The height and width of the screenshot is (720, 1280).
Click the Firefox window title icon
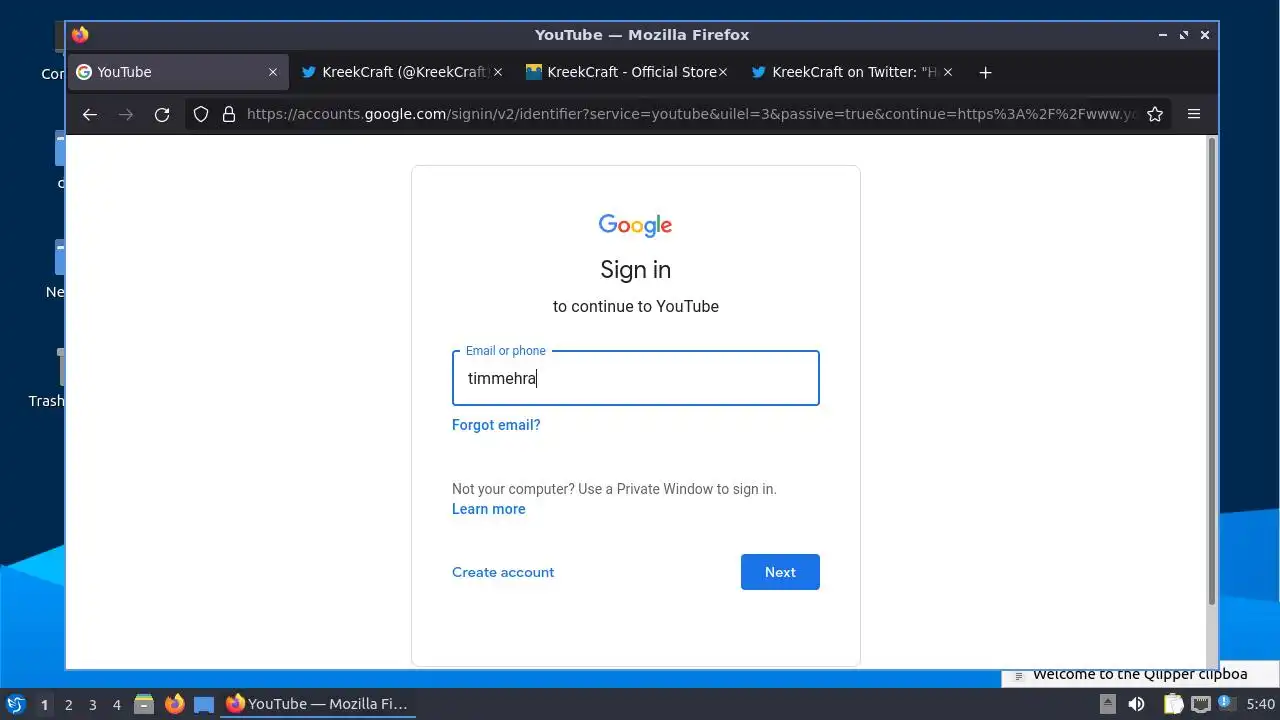(x=80, y=35)
